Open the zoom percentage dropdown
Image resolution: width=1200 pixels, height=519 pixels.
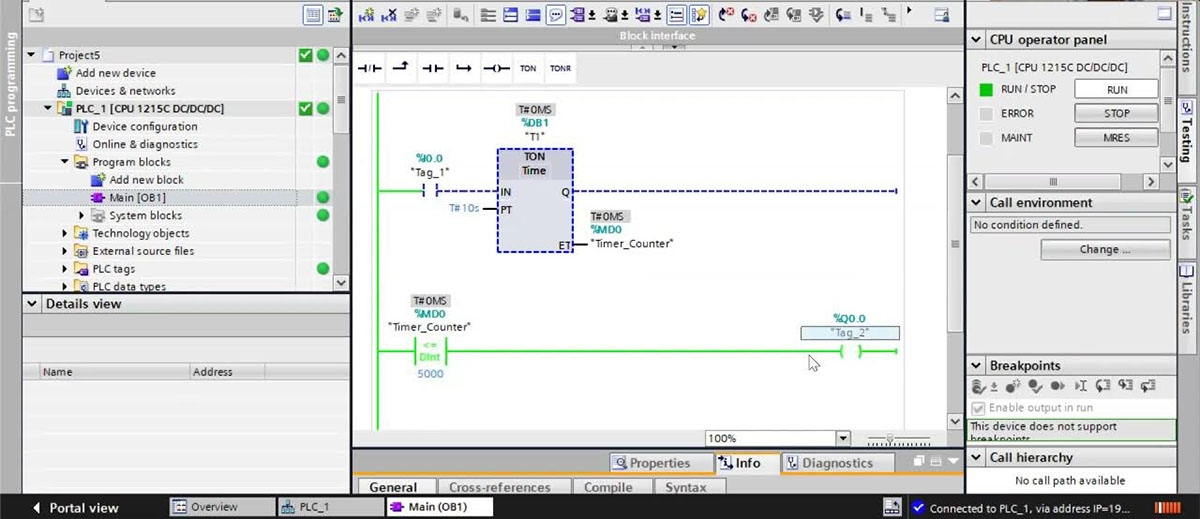[x=842, y=438]
